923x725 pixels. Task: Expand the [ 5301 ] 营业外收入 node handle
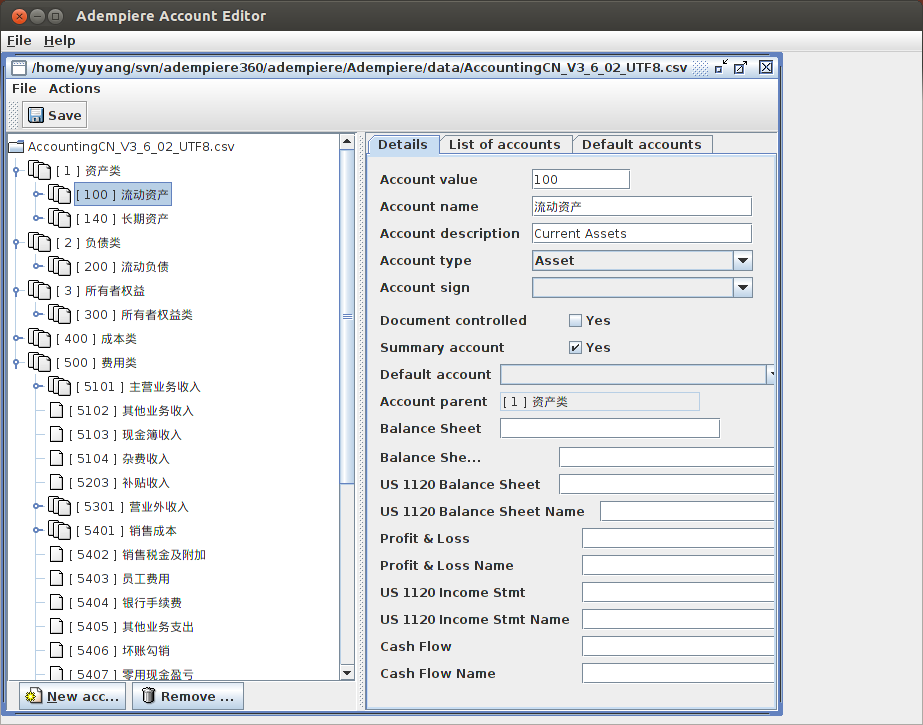tap(36, 506)
